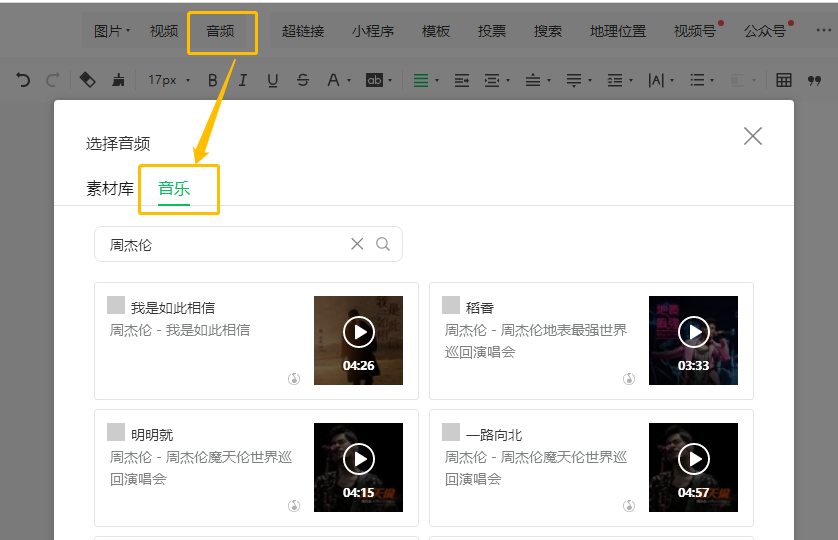838x540 pixels.
Task: Clear the search field text
Action: pyautogui.click(x=357, y=244)
